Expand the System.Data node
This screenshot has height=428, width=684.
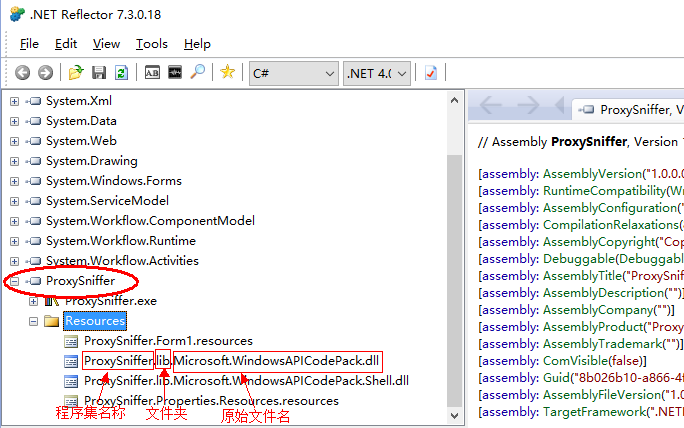point(14,121)
